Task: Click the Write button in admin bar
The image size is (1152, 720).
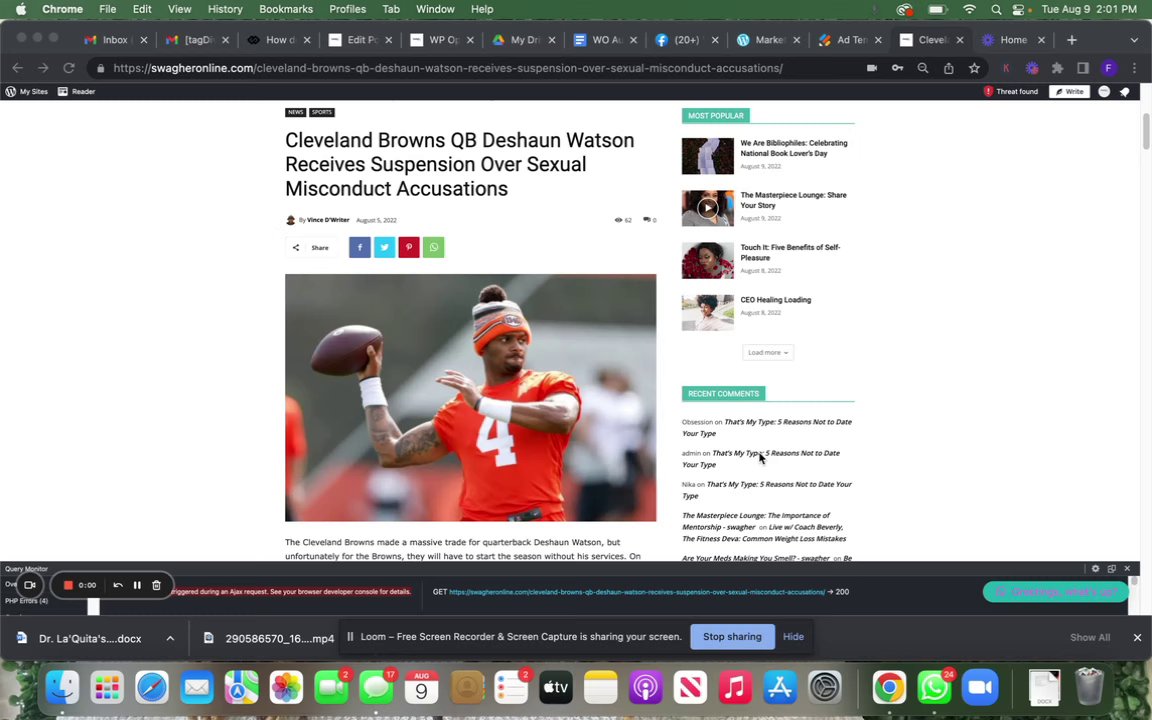Action: pyautogui.click(x=1069, y=91)
